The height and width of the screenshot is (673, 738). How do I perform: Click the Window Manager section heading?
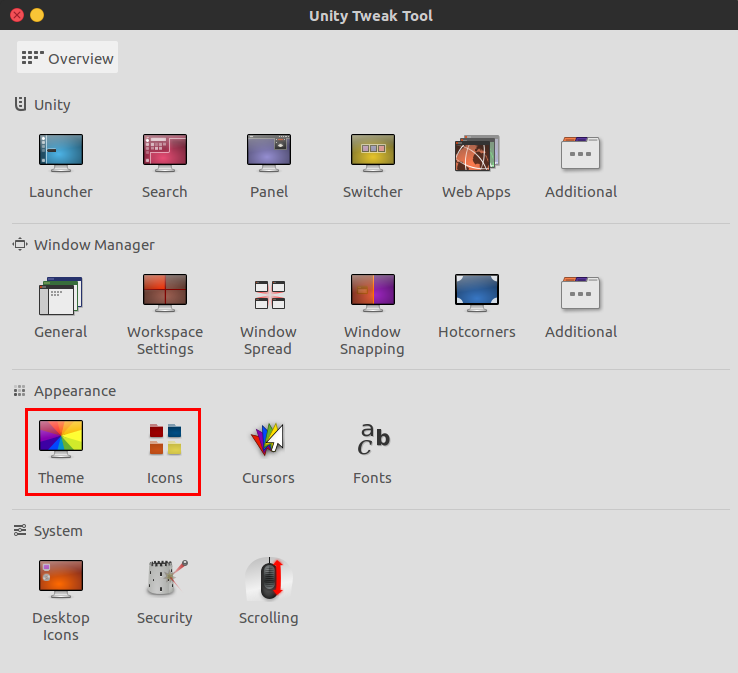(94, 245)
